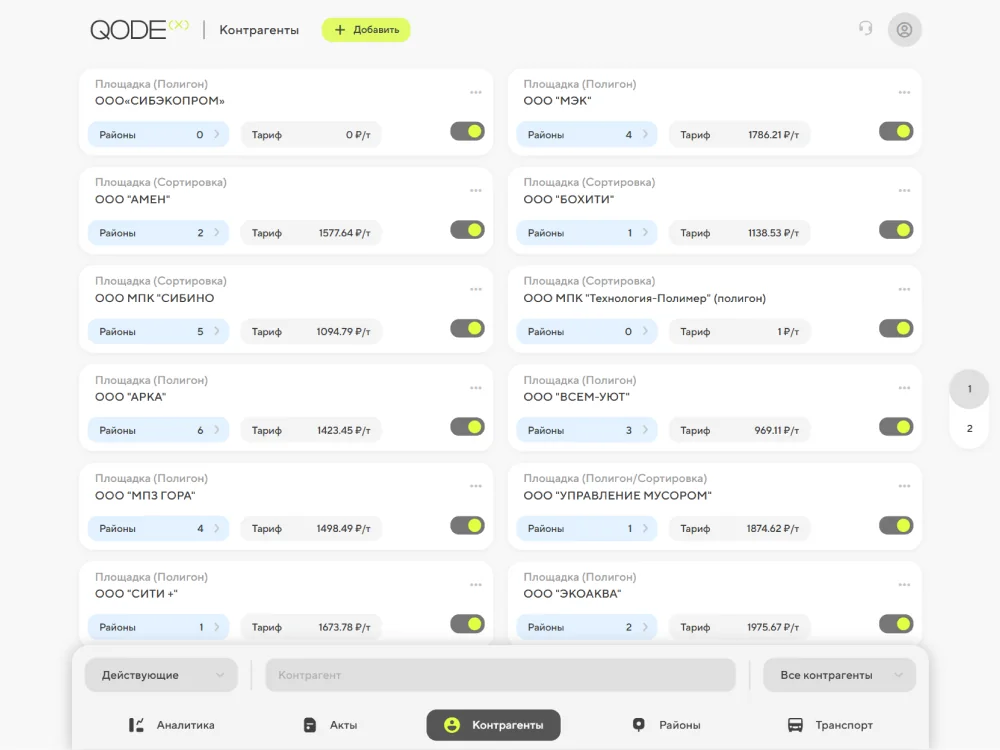Open three-dot menu for ООО "ЭКОАКВА"

(904, 585)
